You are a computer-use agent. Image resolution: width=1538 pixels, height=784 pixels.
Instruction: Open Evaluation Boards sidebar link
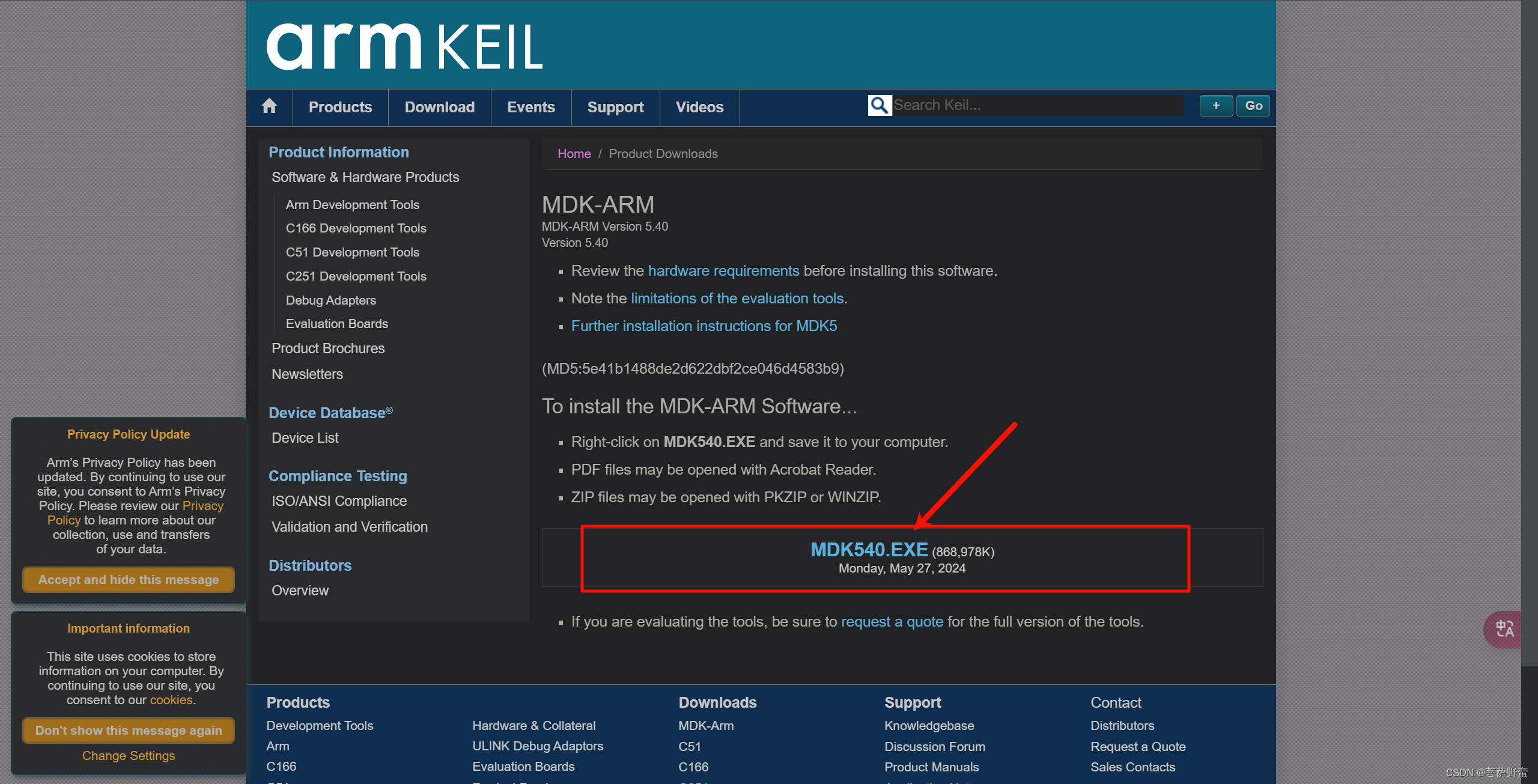[337, 324]
